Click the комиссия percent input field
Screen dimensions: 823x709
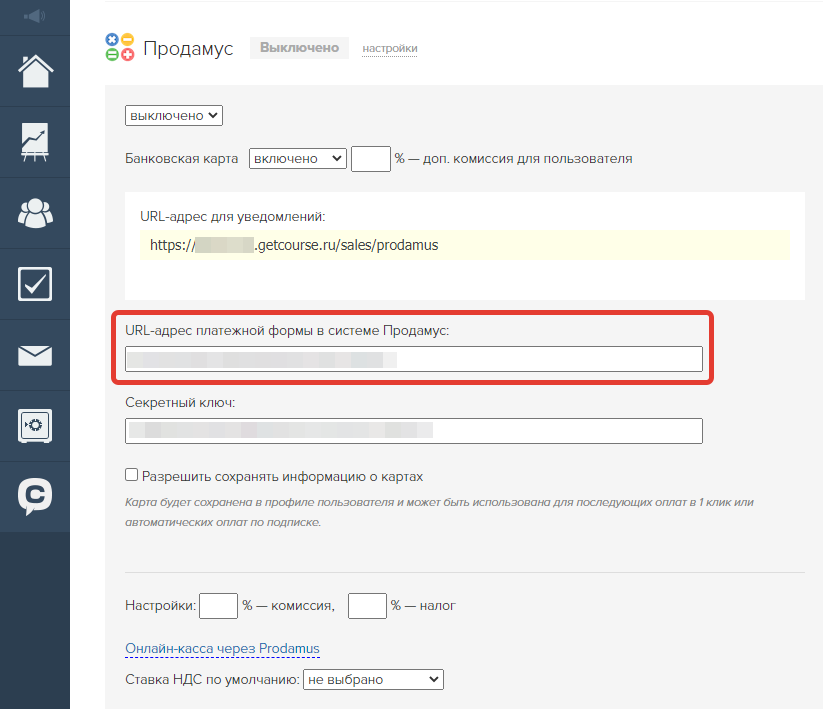[x=218, y=606]
